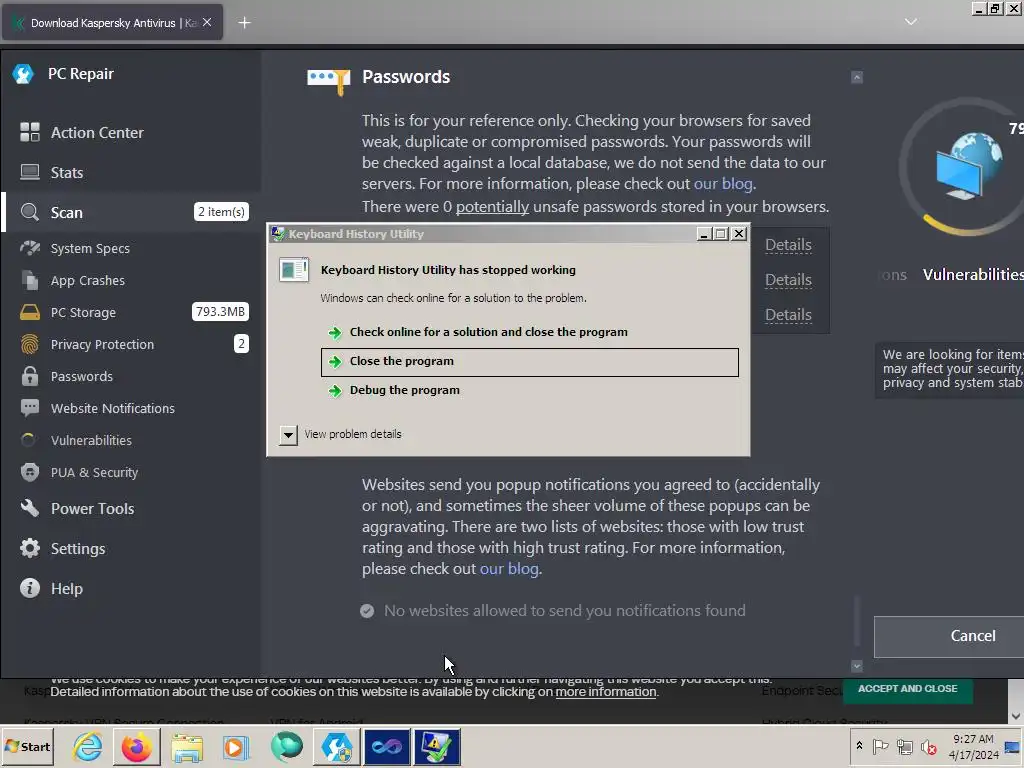Launch Internet Explorer from taskbar
The width and height of the screenshot is (1024, 768).
tap(88, 747)
